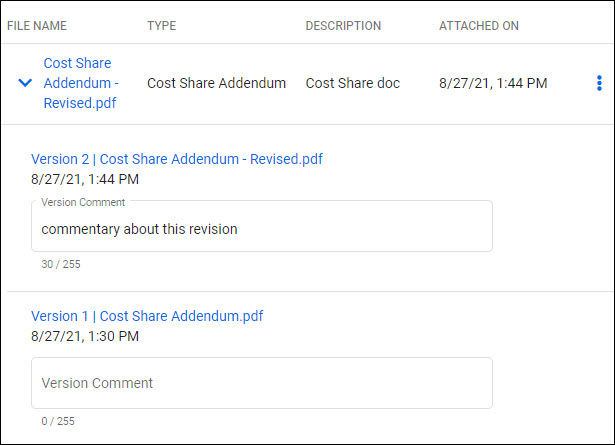The width and height of the screenshot is (615, 445).
Task: Select the 'Cost Share doc' description cell
Action: [x=353, y=83]
